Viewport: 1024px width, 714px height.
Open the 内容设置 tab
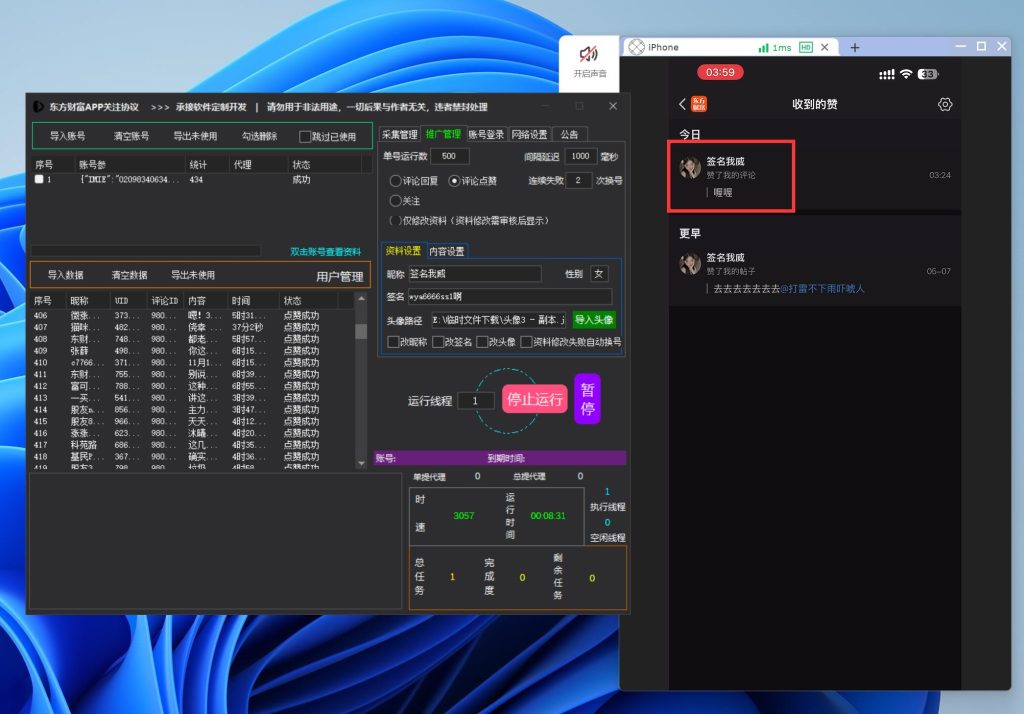(x=446, y=252)
